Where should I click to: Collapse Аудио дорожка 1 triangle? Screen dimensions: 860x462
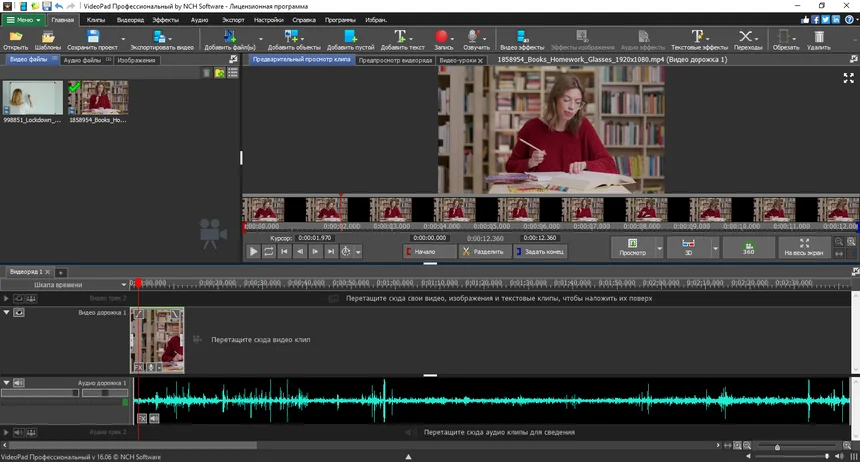[x=7, y=383]
